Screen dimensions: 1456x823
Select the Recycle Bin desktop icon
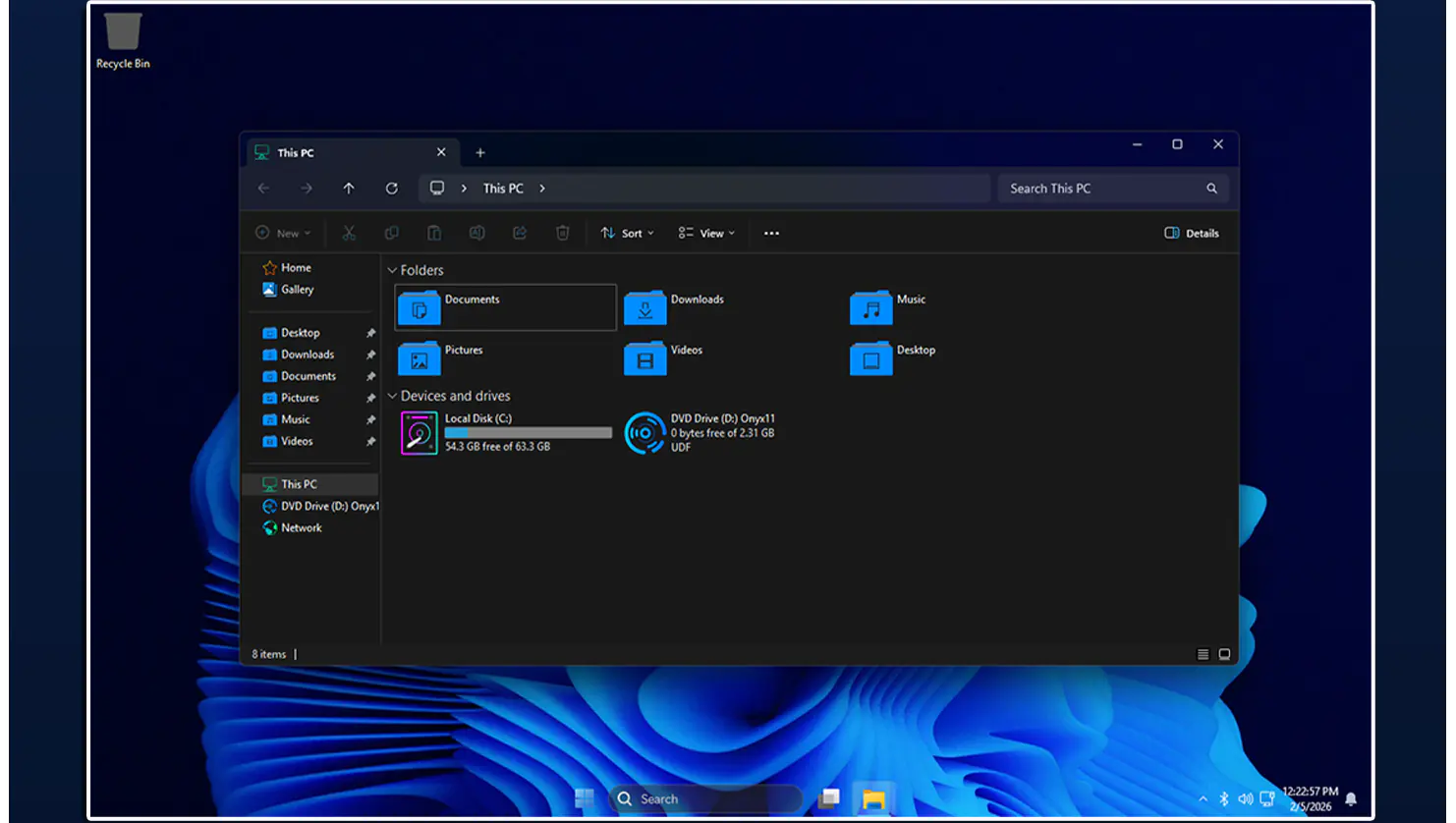click(123, 40)
